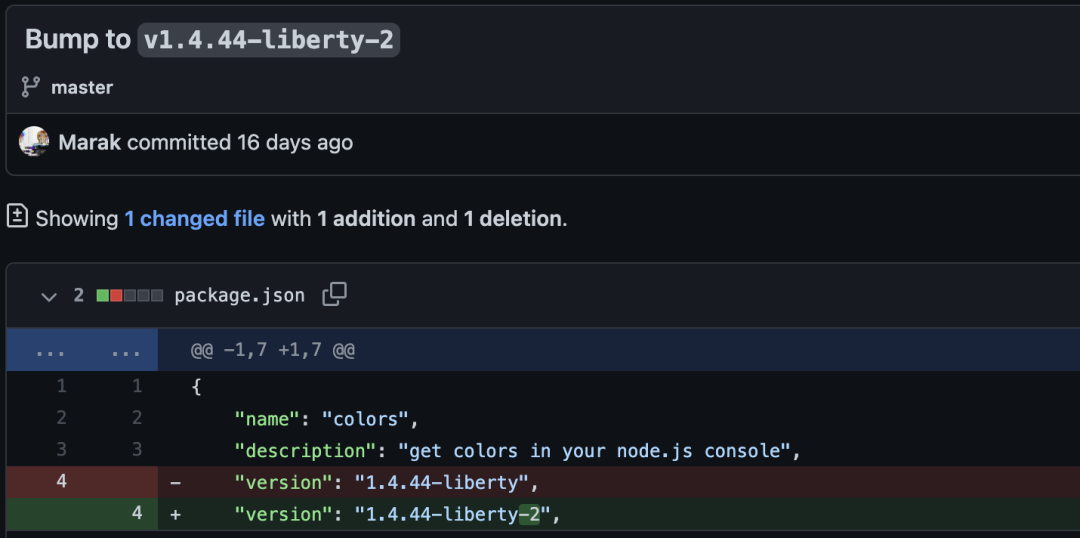The image size is (1080, 538).
Task: Collapse the package.json diff
Action: click(48, 296)
